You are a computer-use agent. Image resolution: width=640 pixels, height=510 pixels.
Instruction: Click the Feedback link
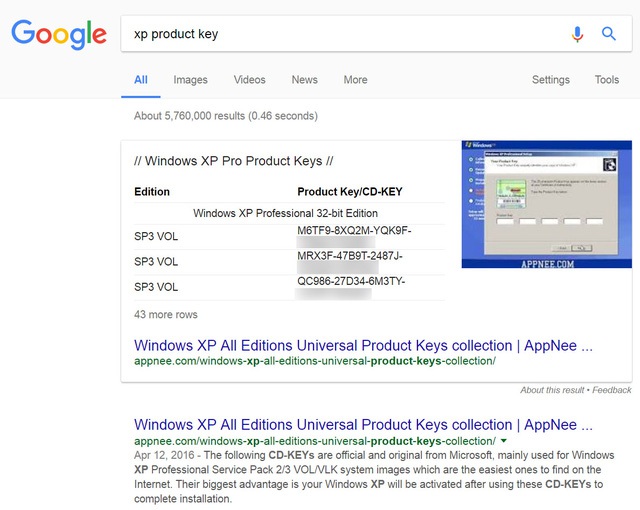[x=611, y=390]
